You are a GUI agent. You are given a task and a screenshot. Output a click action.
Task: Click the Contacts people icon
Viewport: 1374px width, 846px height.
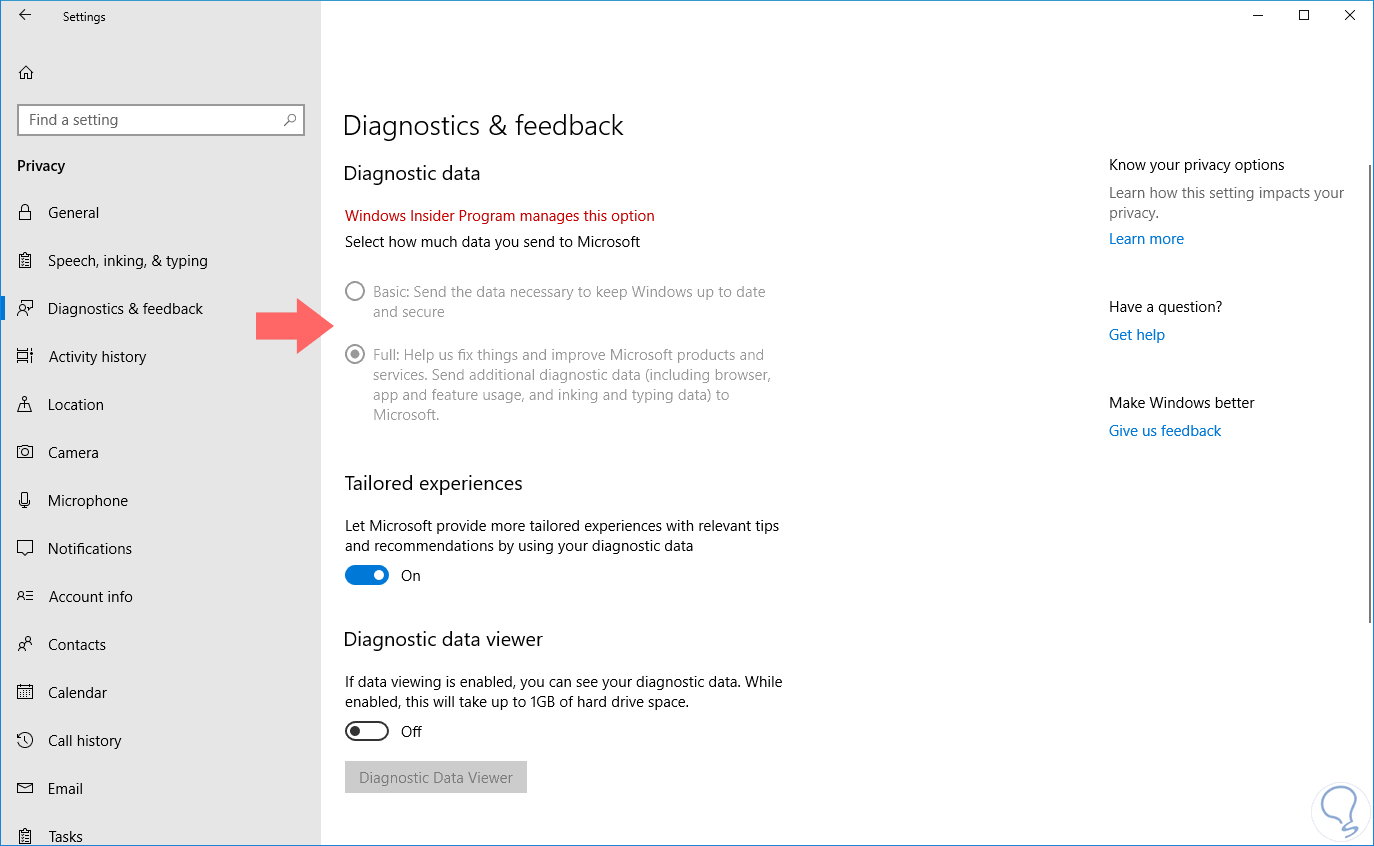[x=26, y=644]
